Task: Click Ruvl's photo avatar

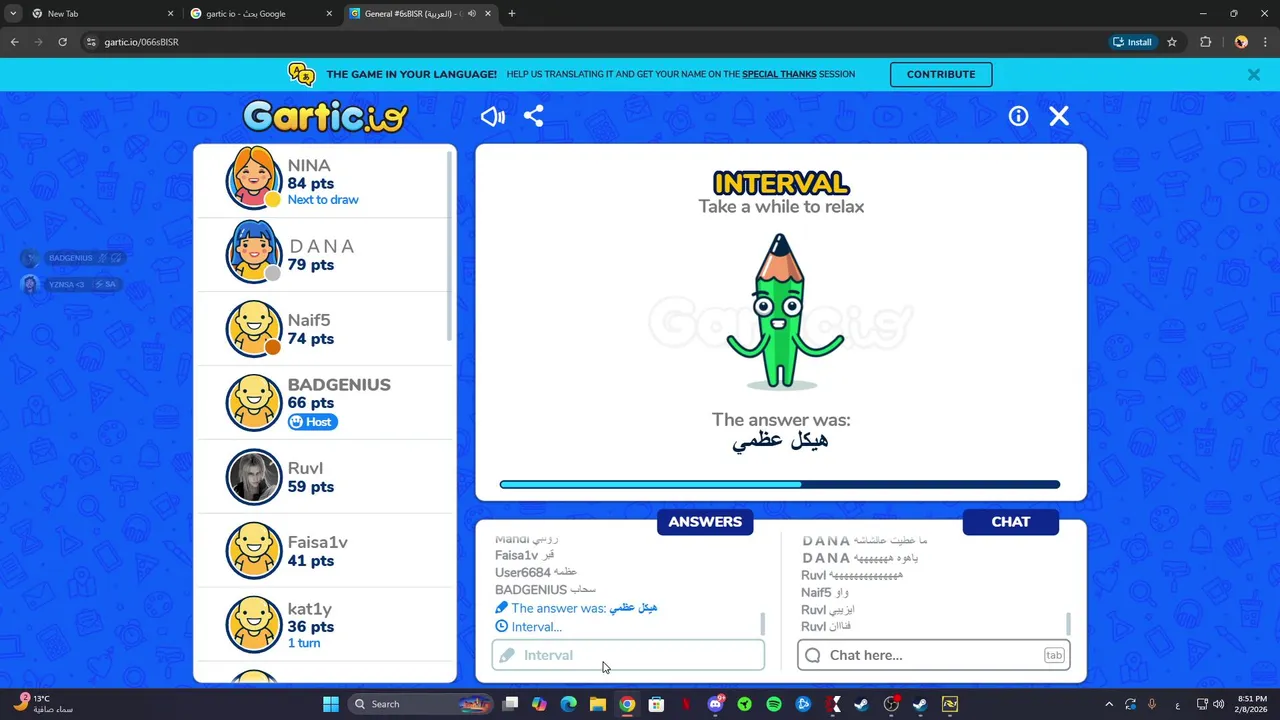Action: point(254,476)
